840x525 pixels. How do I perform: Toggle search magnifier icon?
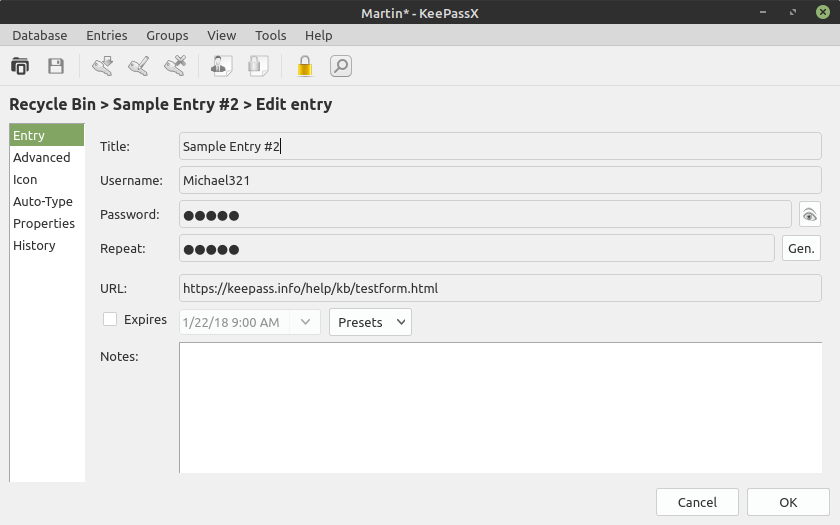341,66
